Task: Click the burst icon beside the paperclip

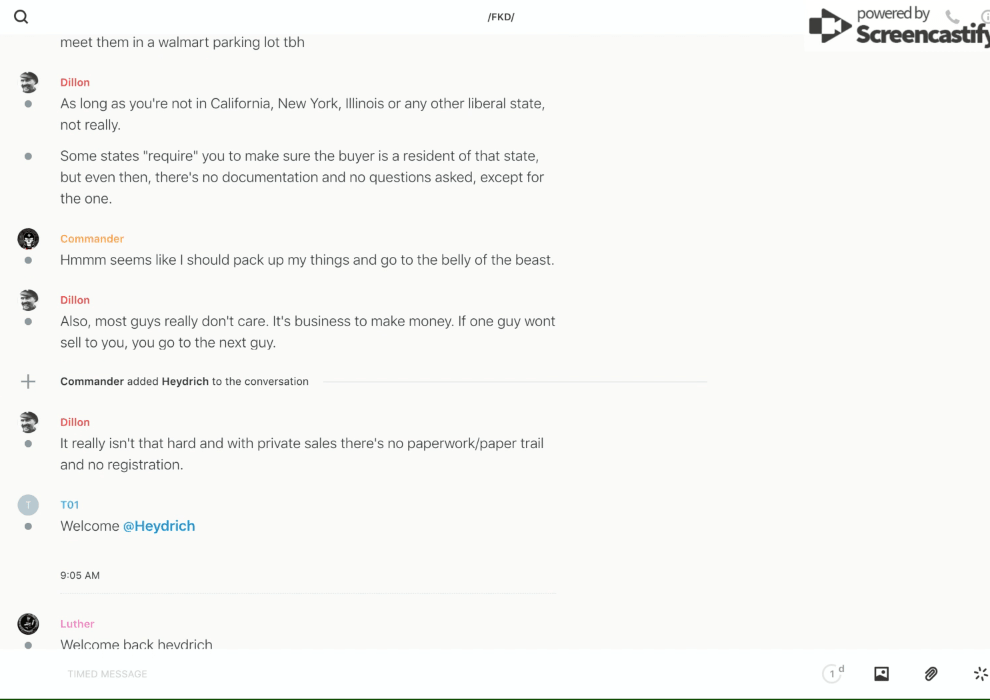Action: coord(980,674)
